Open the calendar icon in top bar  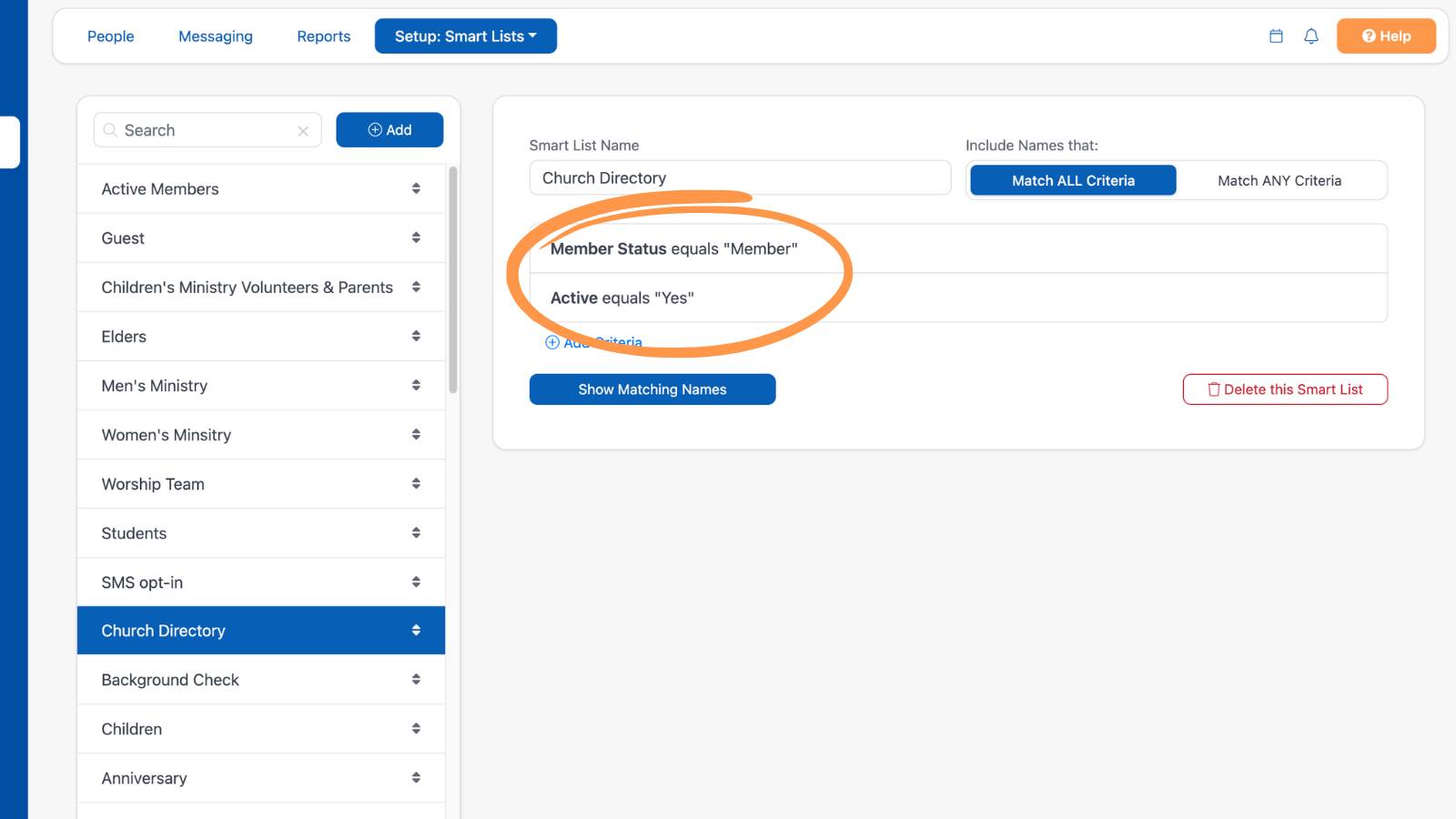[x=1276, y=36]
